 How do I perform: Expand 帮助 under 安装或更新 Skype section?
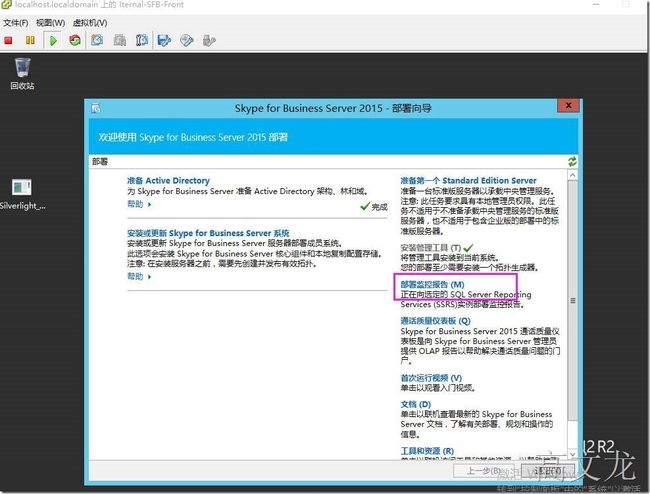[139, 276]
